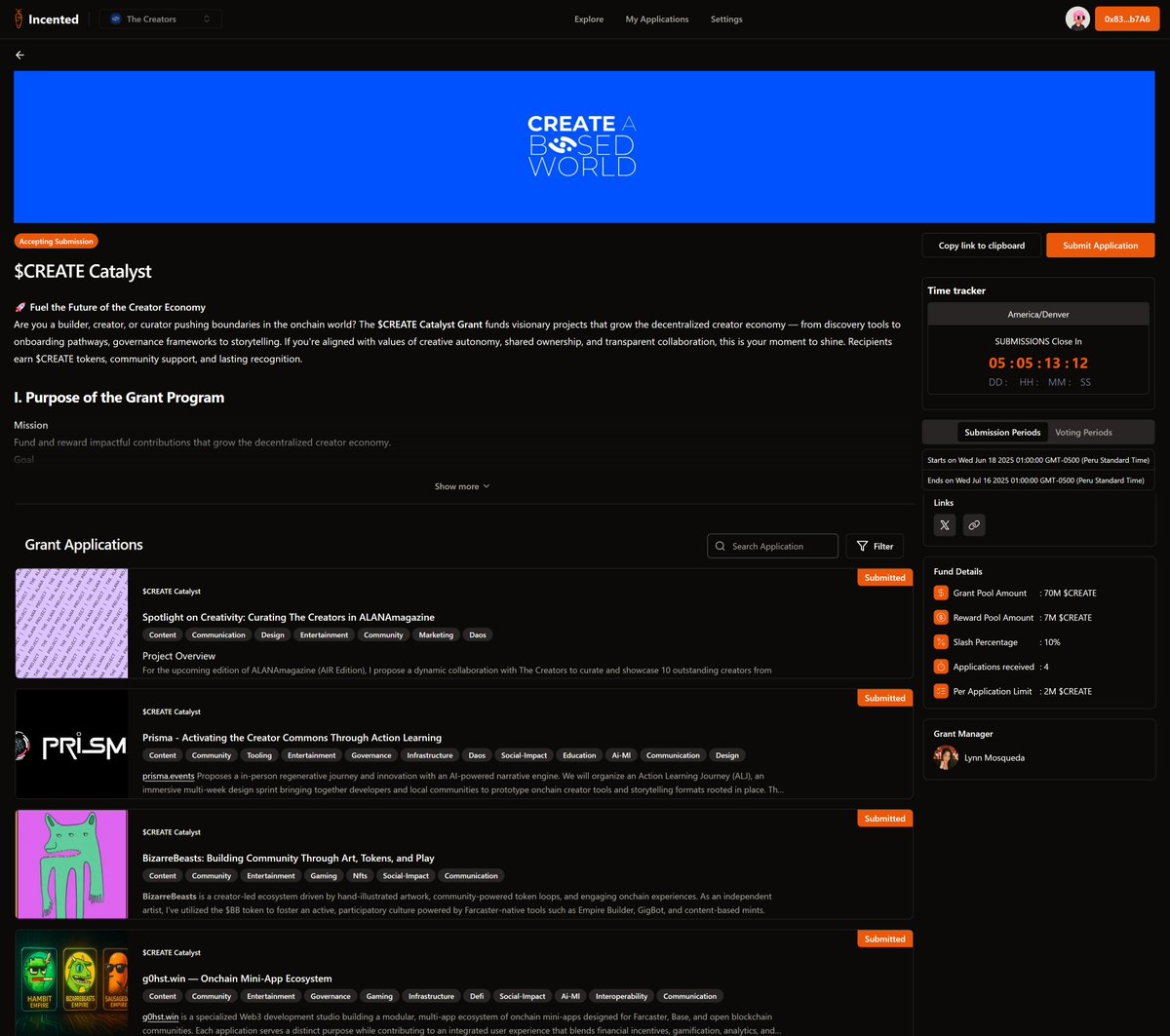Click the countdown timer 05:05:13:12
Viewport: 1170px width, 1036px height.
point(1038,364)
